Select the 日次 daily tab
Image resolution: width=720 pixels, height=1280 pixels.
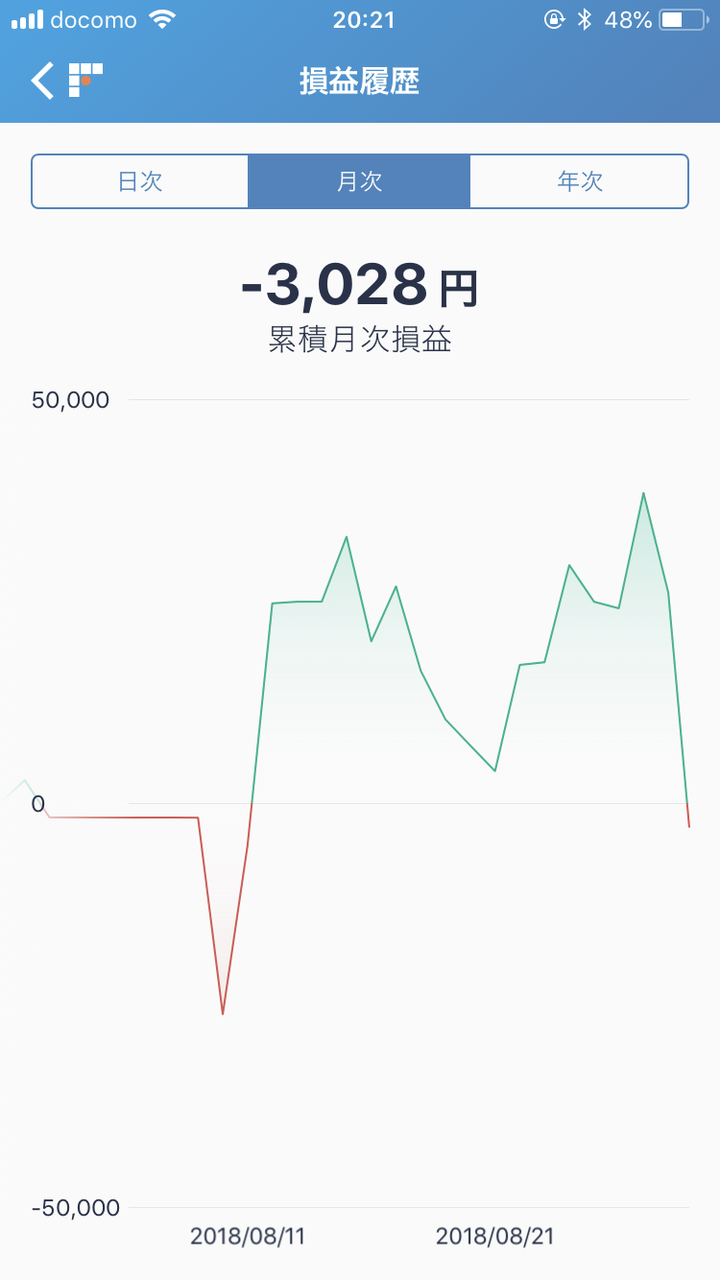(140, 181)
